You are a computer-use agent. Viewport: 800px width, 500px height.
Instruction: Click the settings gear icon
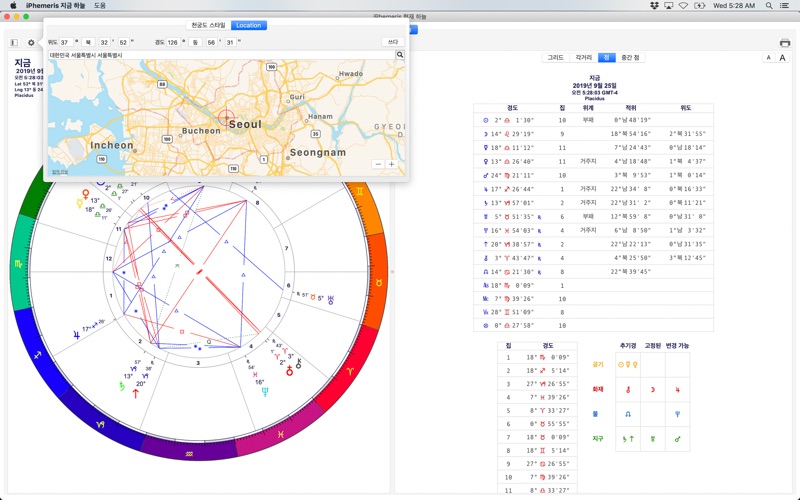31,43
